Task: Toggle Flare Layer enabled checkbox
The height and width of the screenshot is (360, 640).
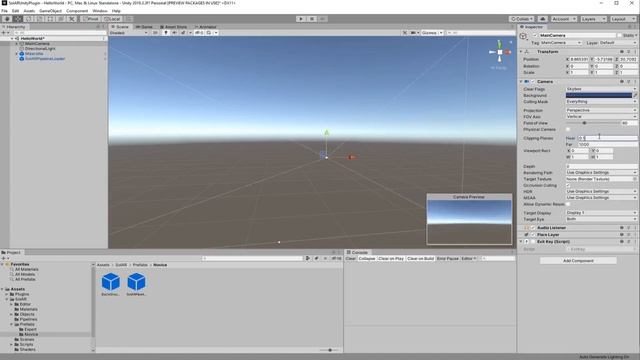Action: tap(533, 235)
